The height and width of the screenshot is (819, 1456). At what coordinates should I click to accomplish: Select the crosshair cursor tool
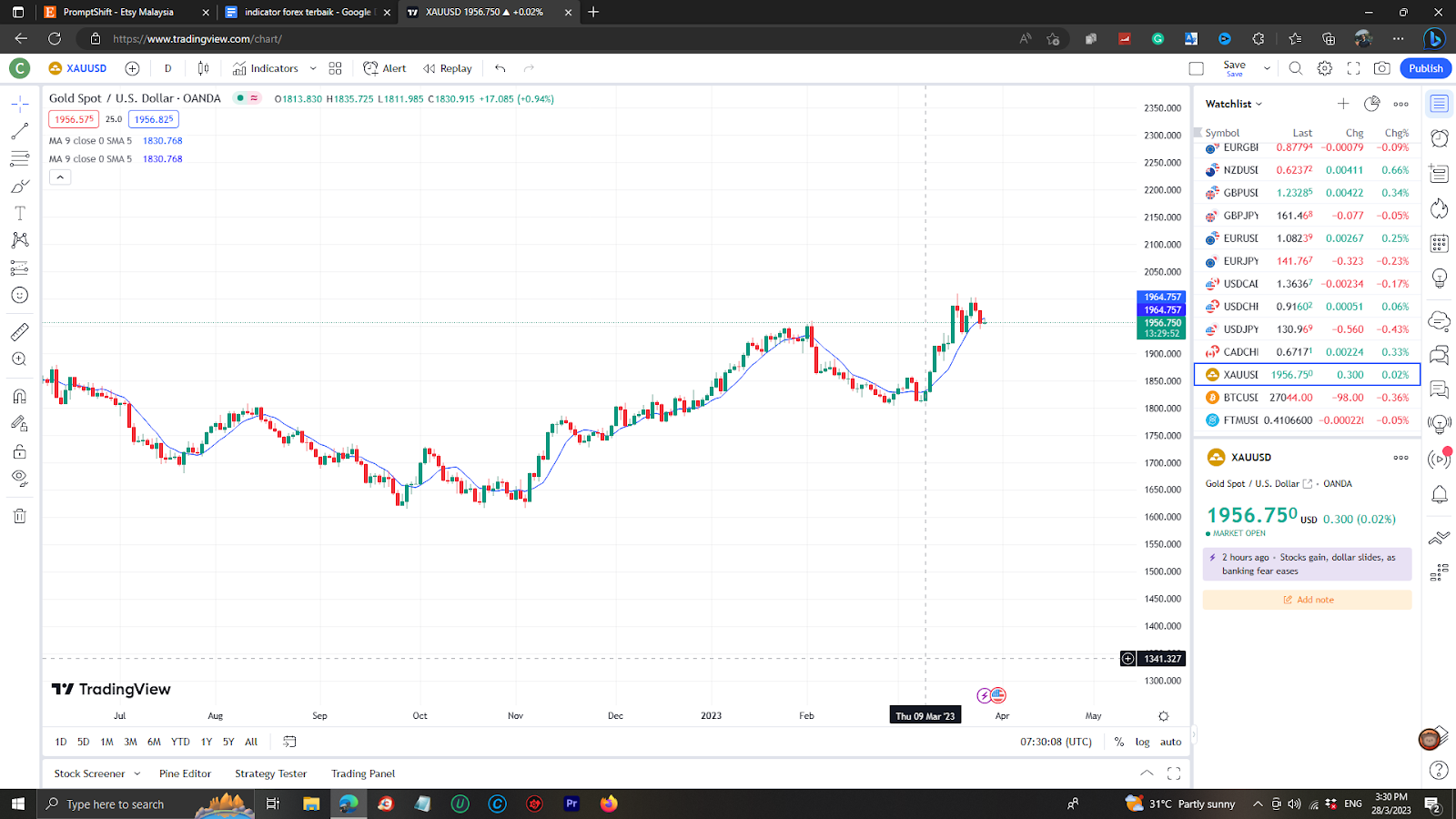pyautogui.click(x=20, y=104)
